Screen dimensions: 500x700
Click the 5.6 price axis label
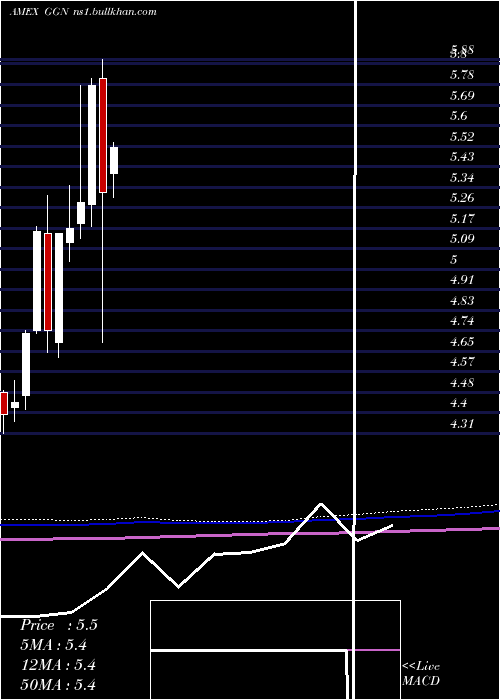coord(458,116)
